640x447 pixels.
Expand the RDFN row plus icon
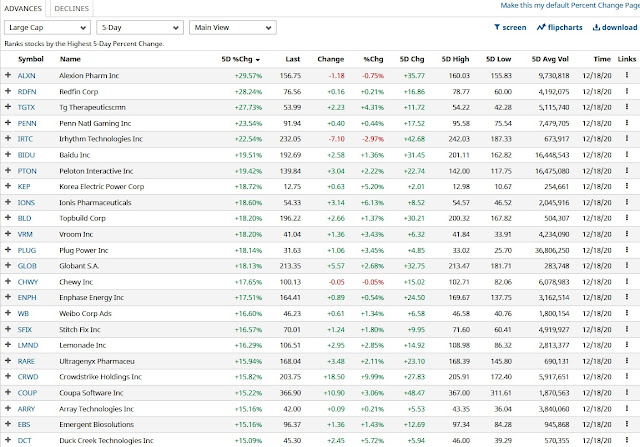tap(8, 91)
